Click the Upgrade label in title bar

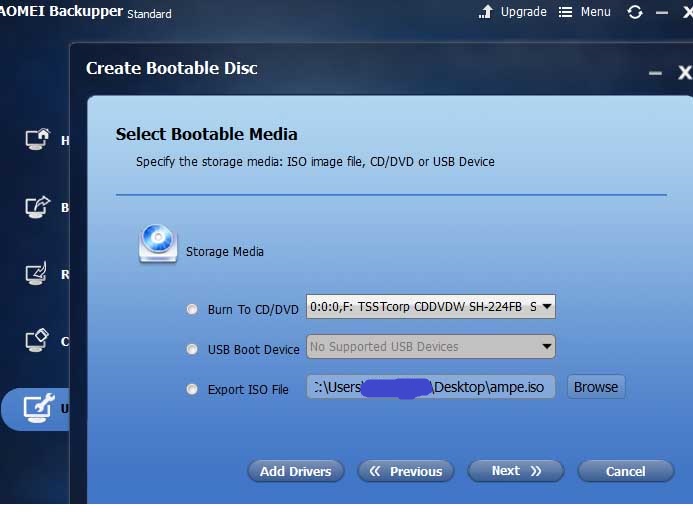tap(523, 12)
